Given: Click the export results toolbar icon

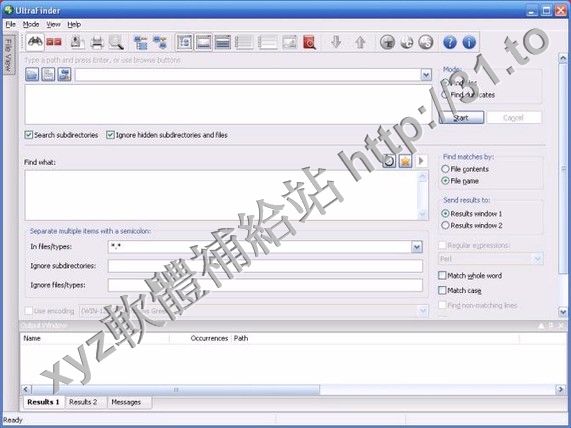Looking at the screenshot, I should pyautogui.click(x=76, y=42).
